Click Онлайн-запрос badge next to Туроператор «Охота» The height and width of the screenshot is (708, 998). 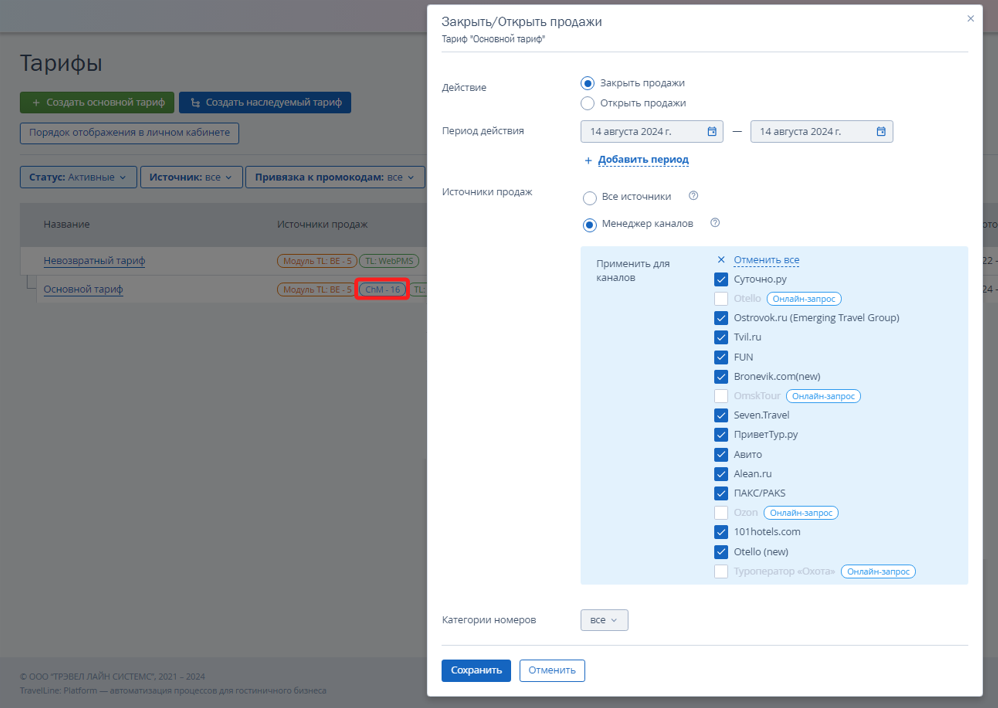878,572
